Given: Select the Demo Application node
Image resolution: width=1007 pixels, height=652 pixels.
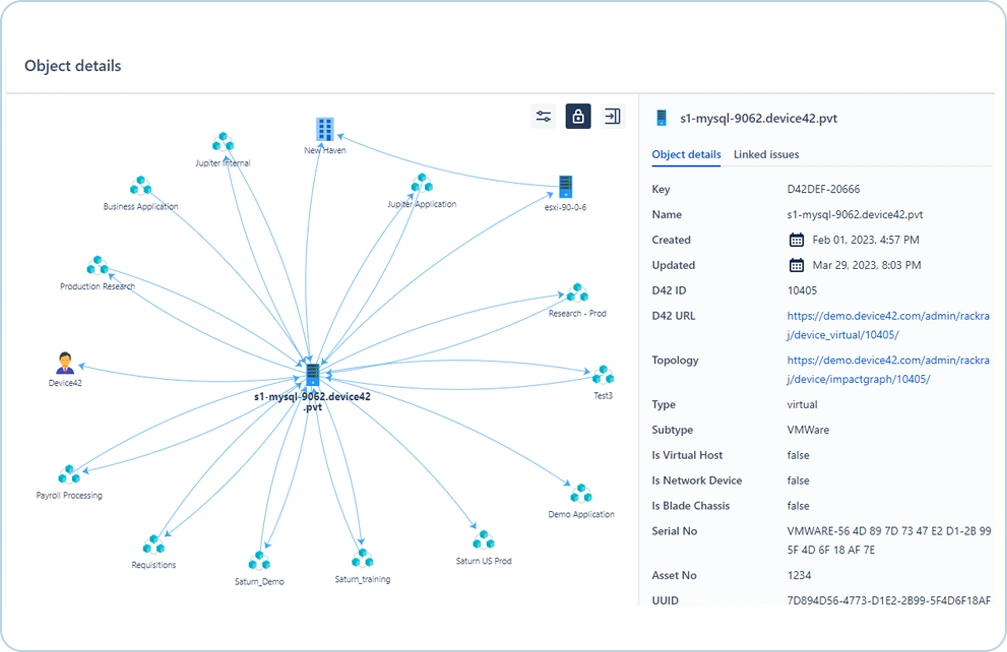Looking at the screenshot, I should pyautogui.click(x=581, y=493).
